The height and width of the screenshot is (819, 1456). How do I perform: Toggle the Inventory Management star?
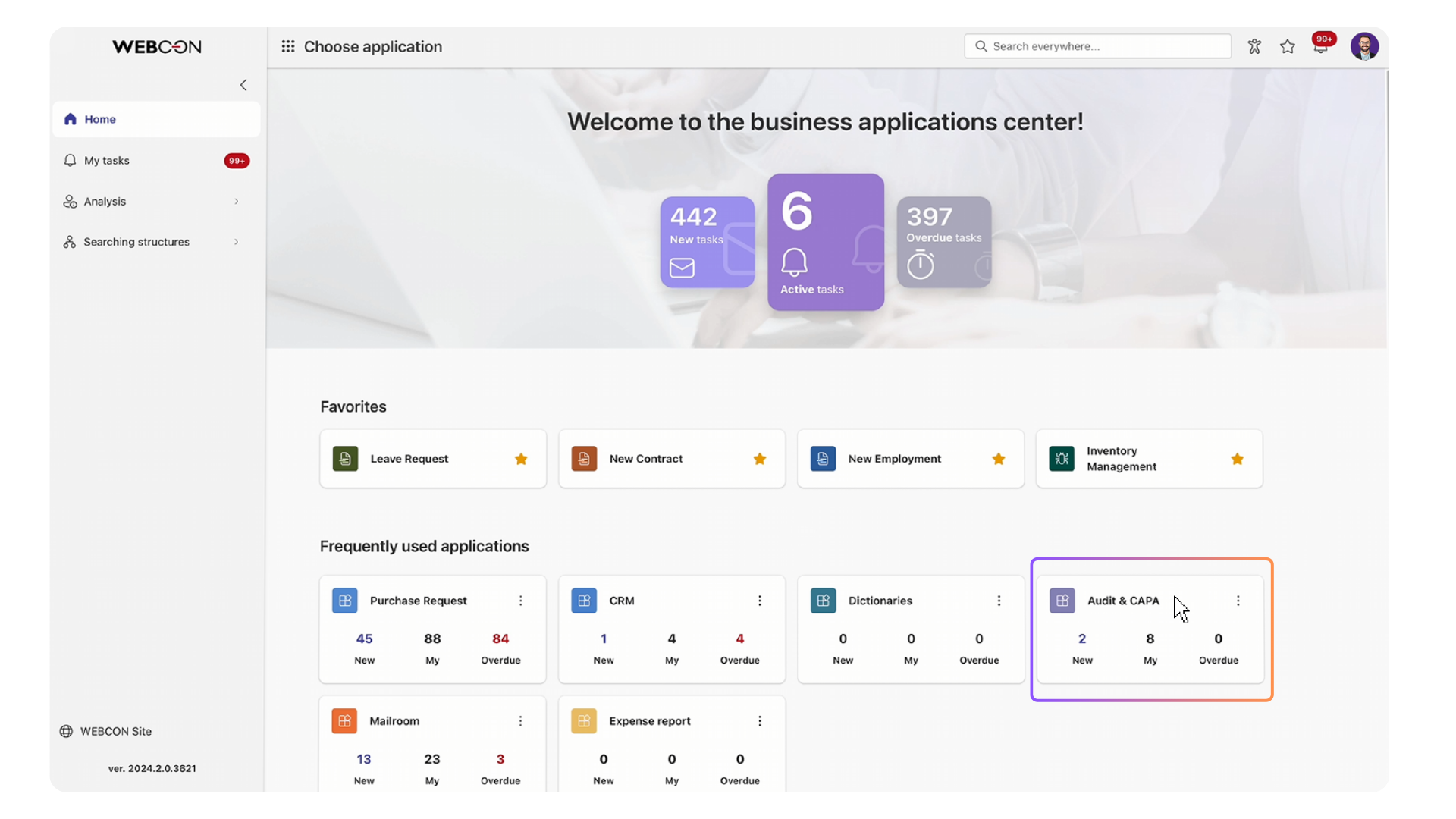1238,459
